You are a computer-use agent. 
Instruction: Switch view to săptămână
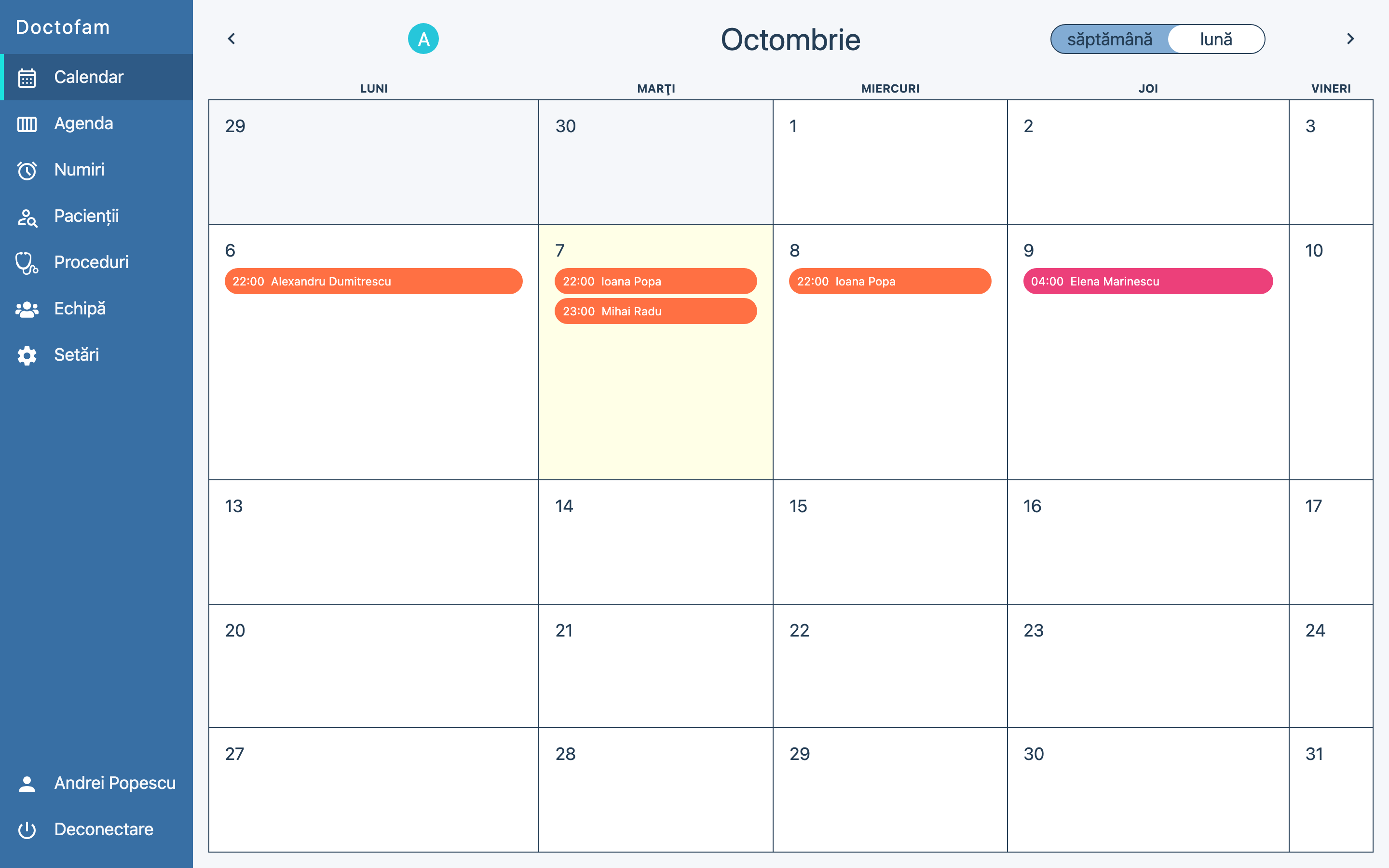click(x=1109, y=39)
